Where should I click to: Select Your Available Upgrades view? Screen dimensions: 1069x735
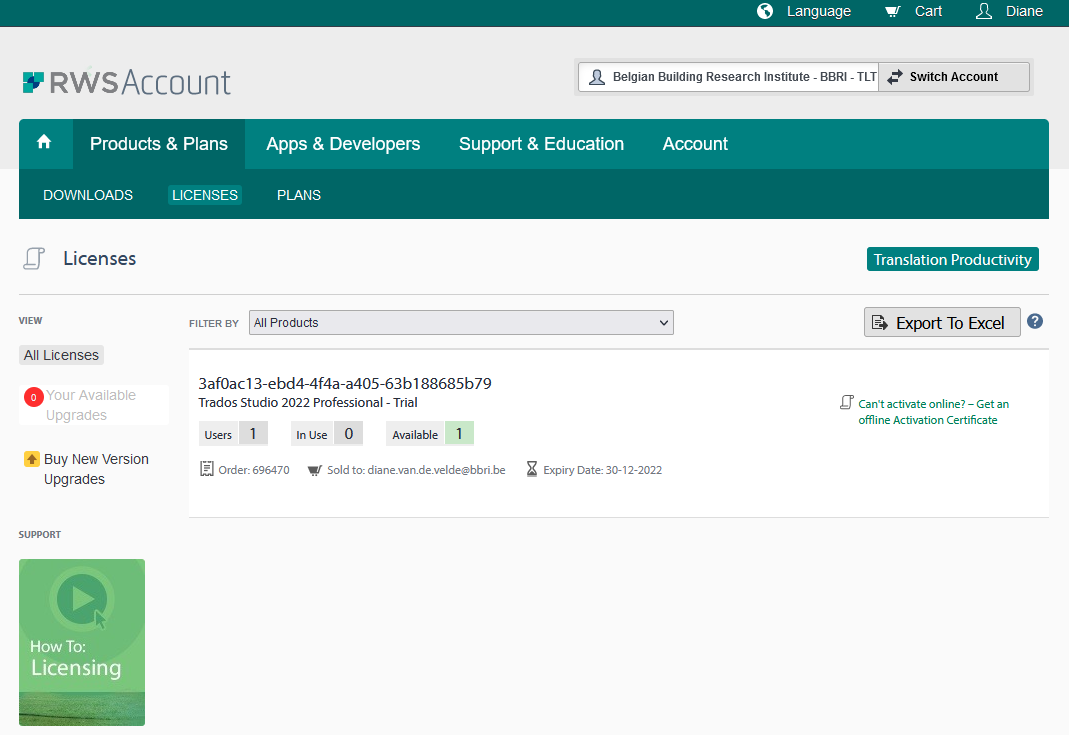(94, 405)
